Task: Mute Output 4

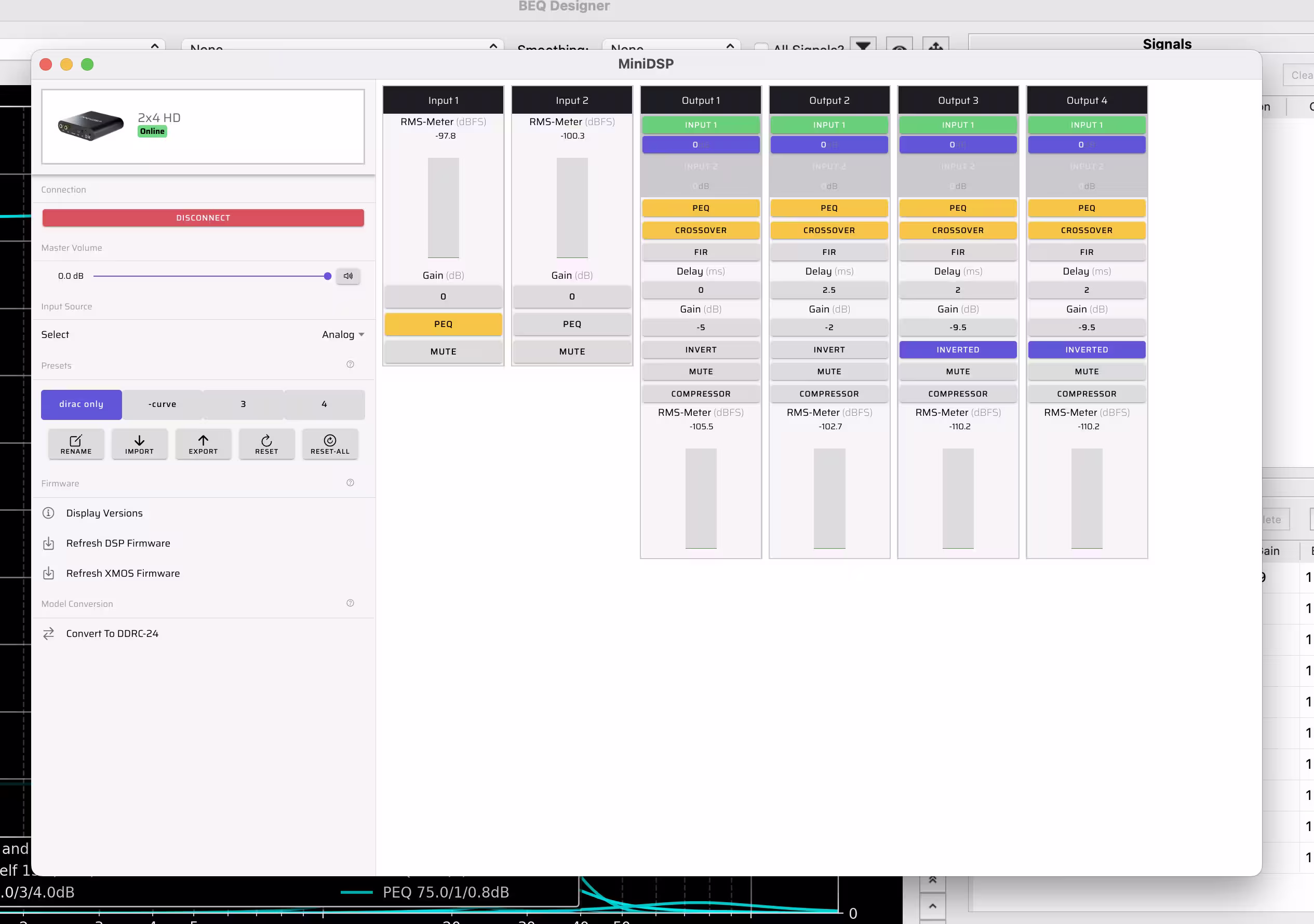Action: (1087, 372)
